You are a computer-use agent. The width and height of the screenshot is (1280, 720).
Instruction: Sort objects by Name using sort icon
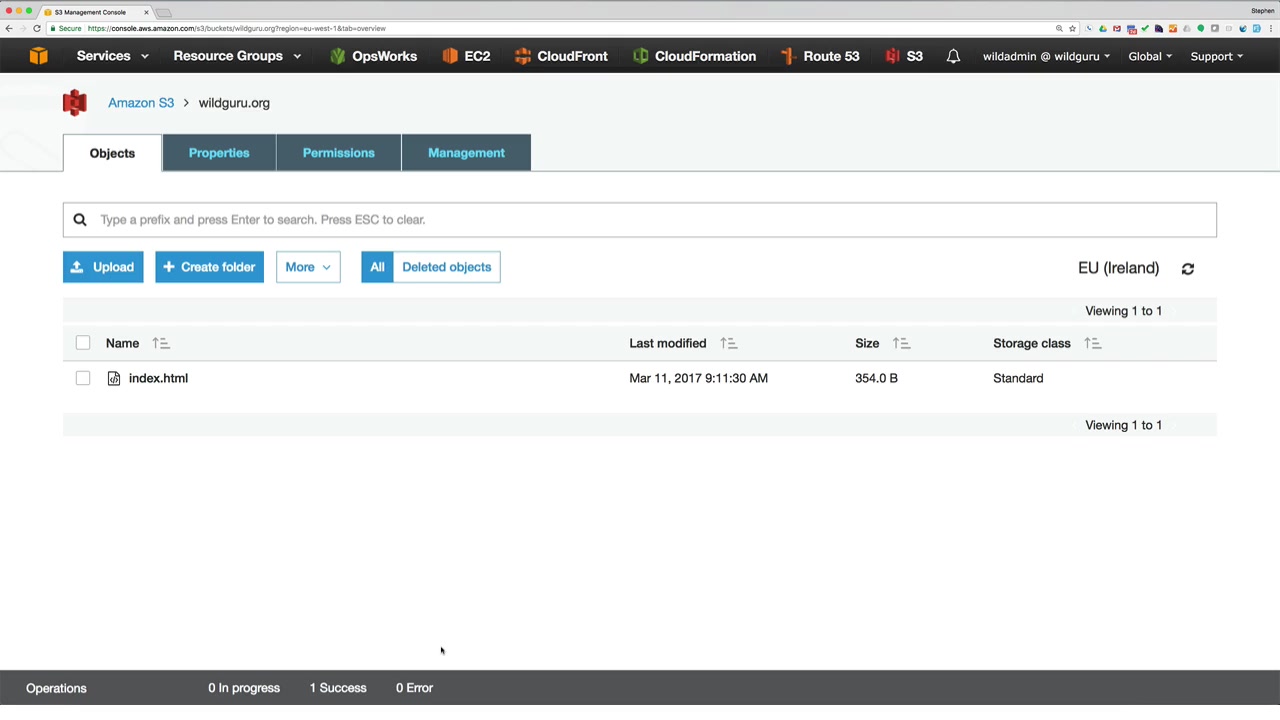tap(161, 343)
